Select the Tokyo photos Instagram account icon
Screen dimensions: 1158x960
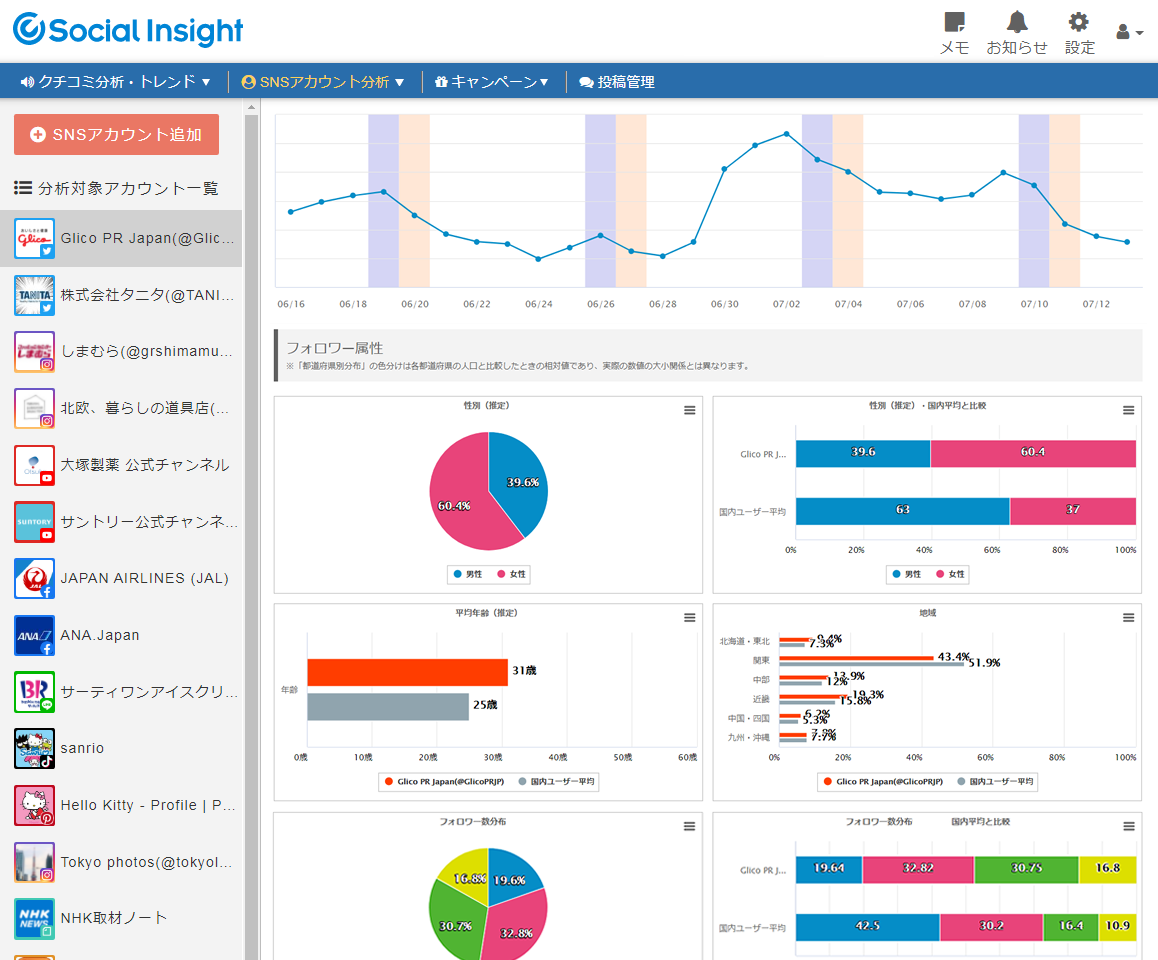[x=35, y=862]
